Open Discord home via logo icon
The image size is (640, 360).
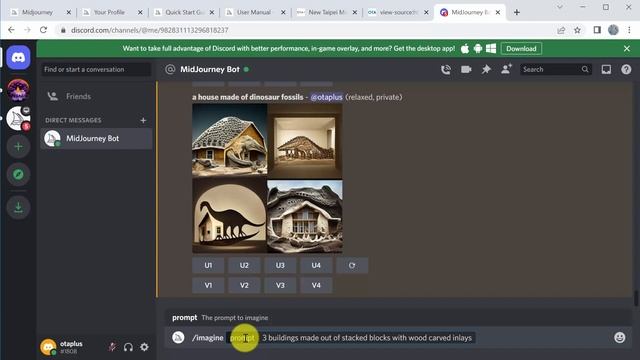pos(18,58)
